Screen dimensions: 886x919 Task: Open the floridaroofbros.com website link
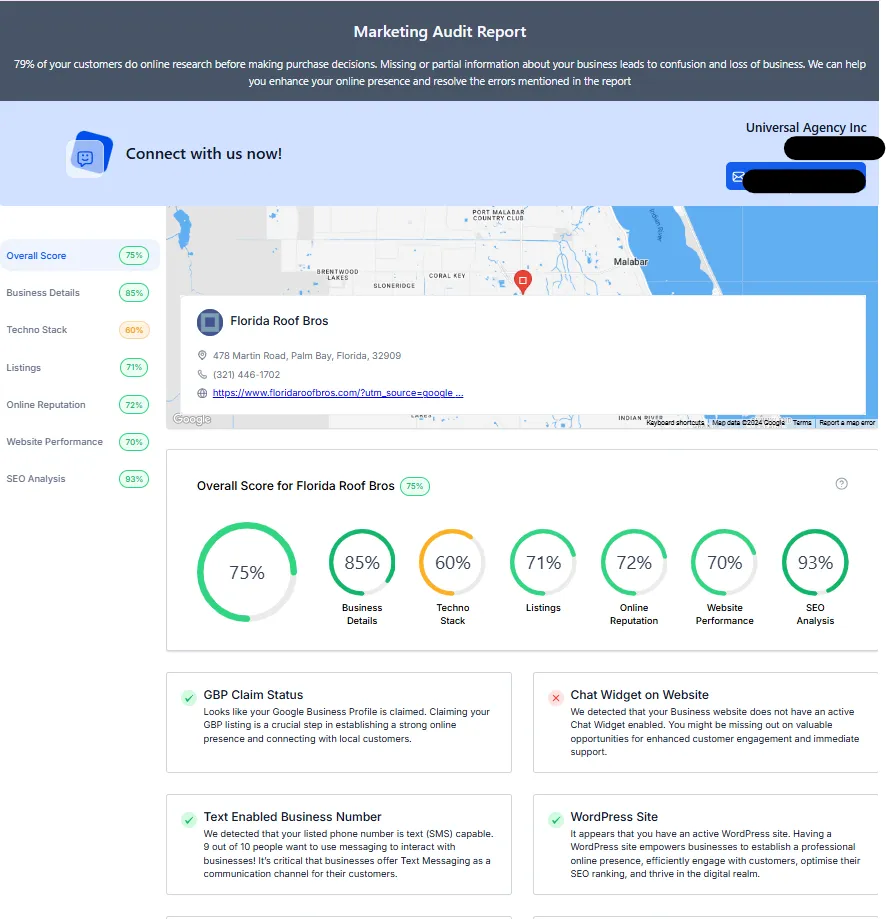click(x=338, y=393)
